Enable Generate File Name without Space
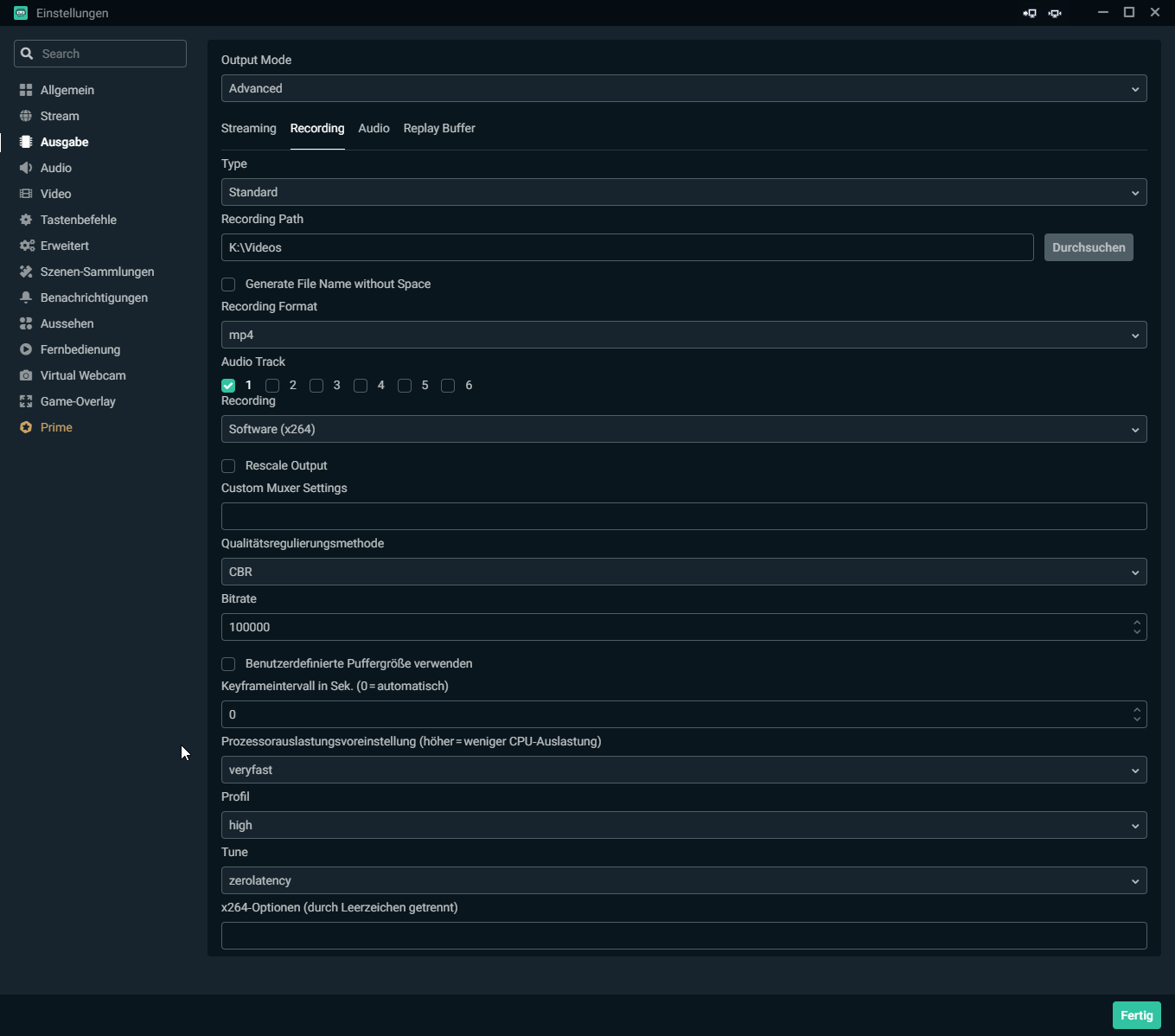 (228, 285)
